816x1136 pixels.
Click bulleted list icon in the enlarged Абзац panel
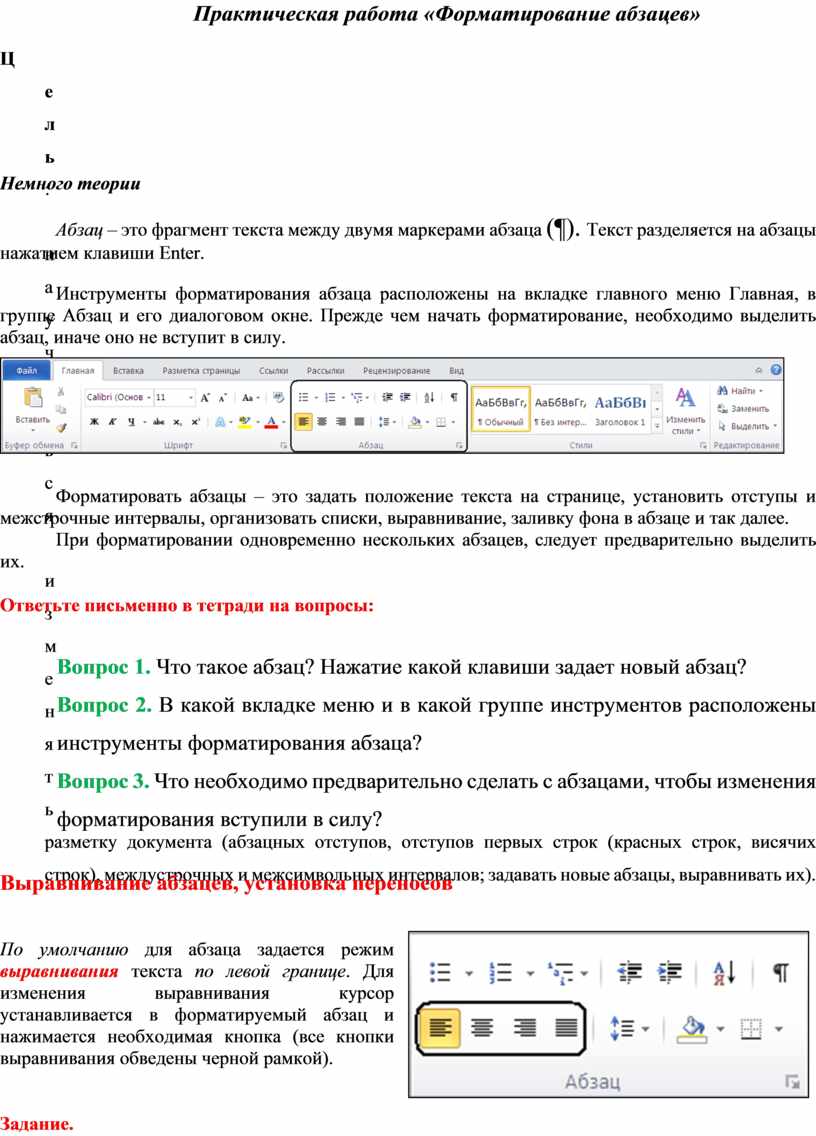click(440, 972)
